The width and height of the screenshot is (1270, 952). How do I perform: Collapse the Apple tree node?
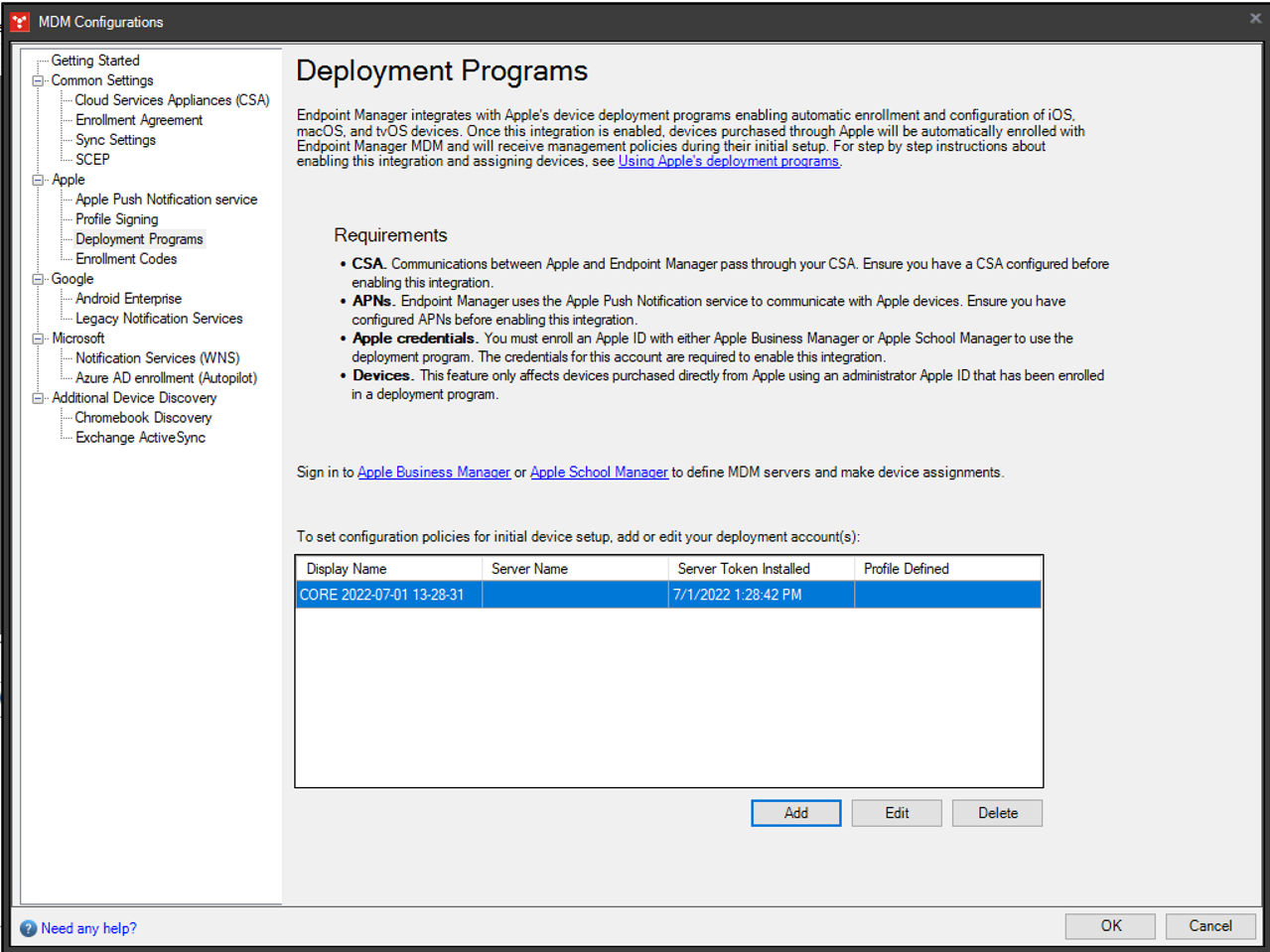[x=38, y=180]
